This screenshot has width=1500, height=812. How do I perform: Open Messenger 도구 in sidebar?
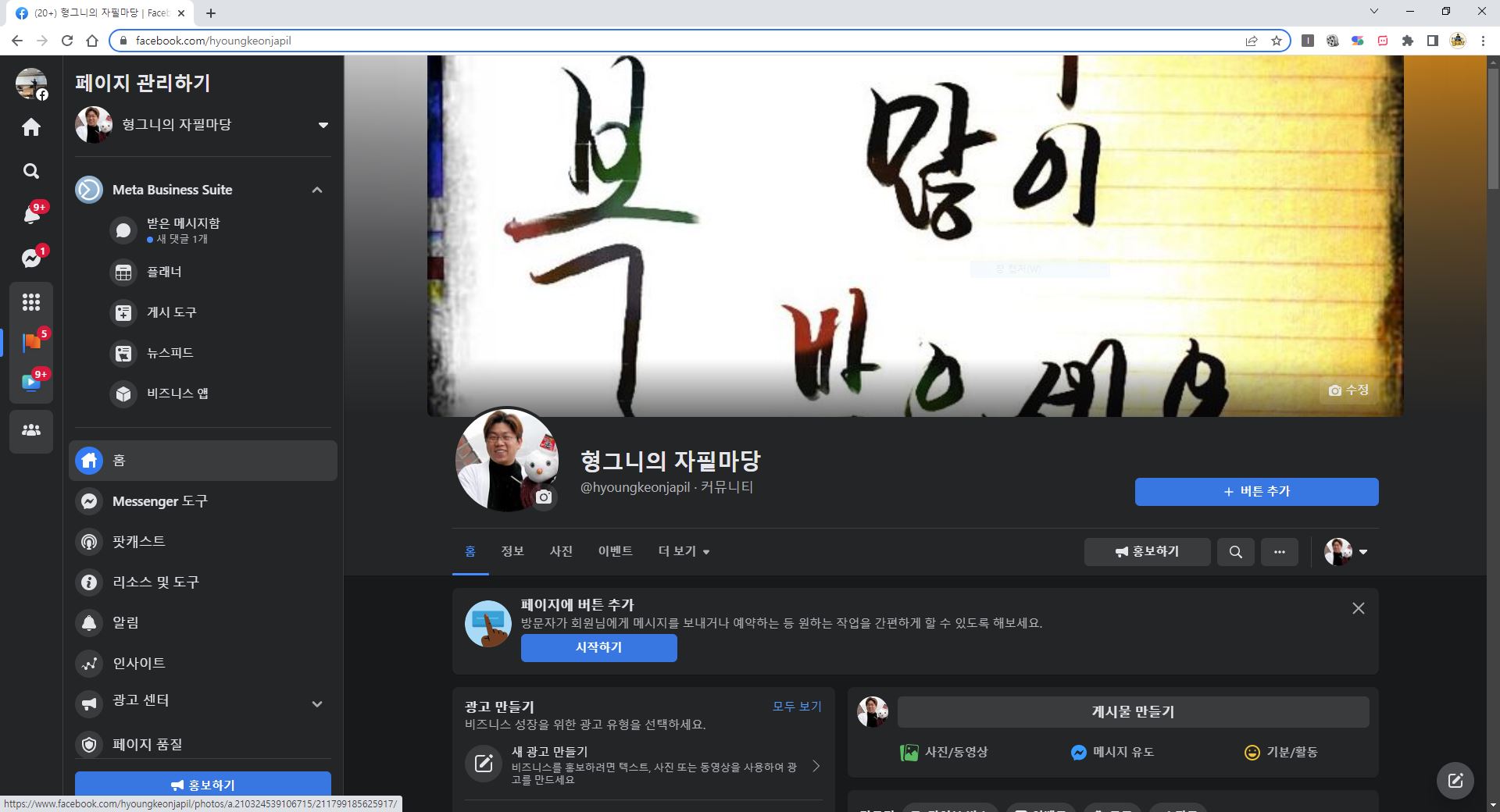pyautogui.click(x=203, y=501)
